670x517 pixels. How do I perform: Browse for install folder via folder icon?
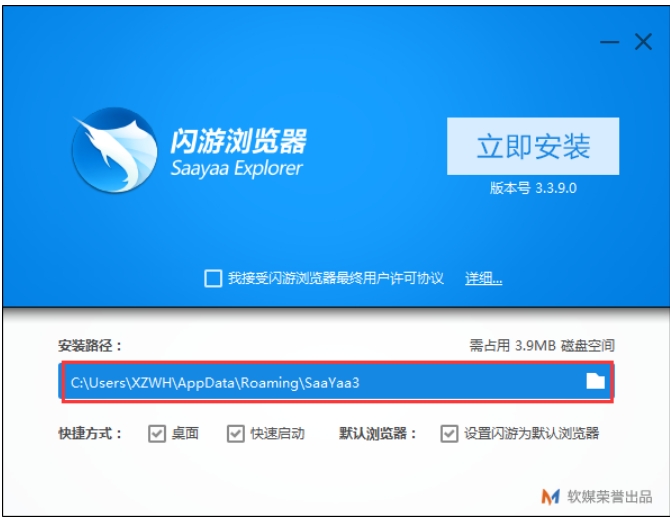(595, 381)
